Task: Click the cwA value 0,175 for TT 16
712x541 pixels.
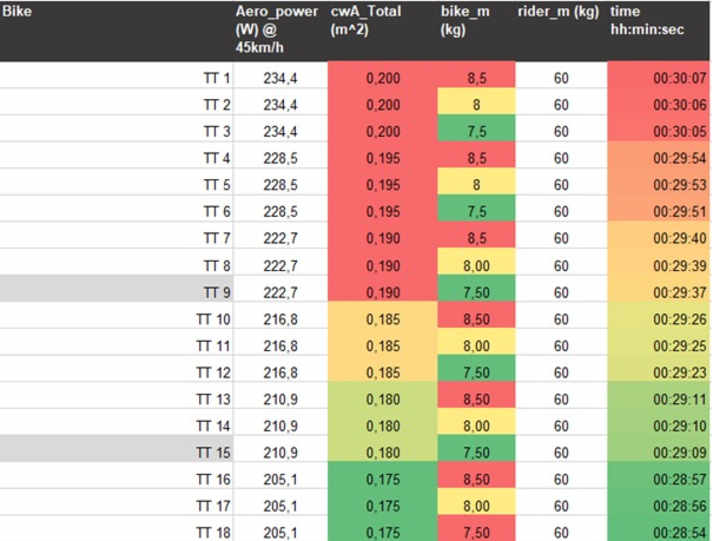Action: [x=383, y=478]
